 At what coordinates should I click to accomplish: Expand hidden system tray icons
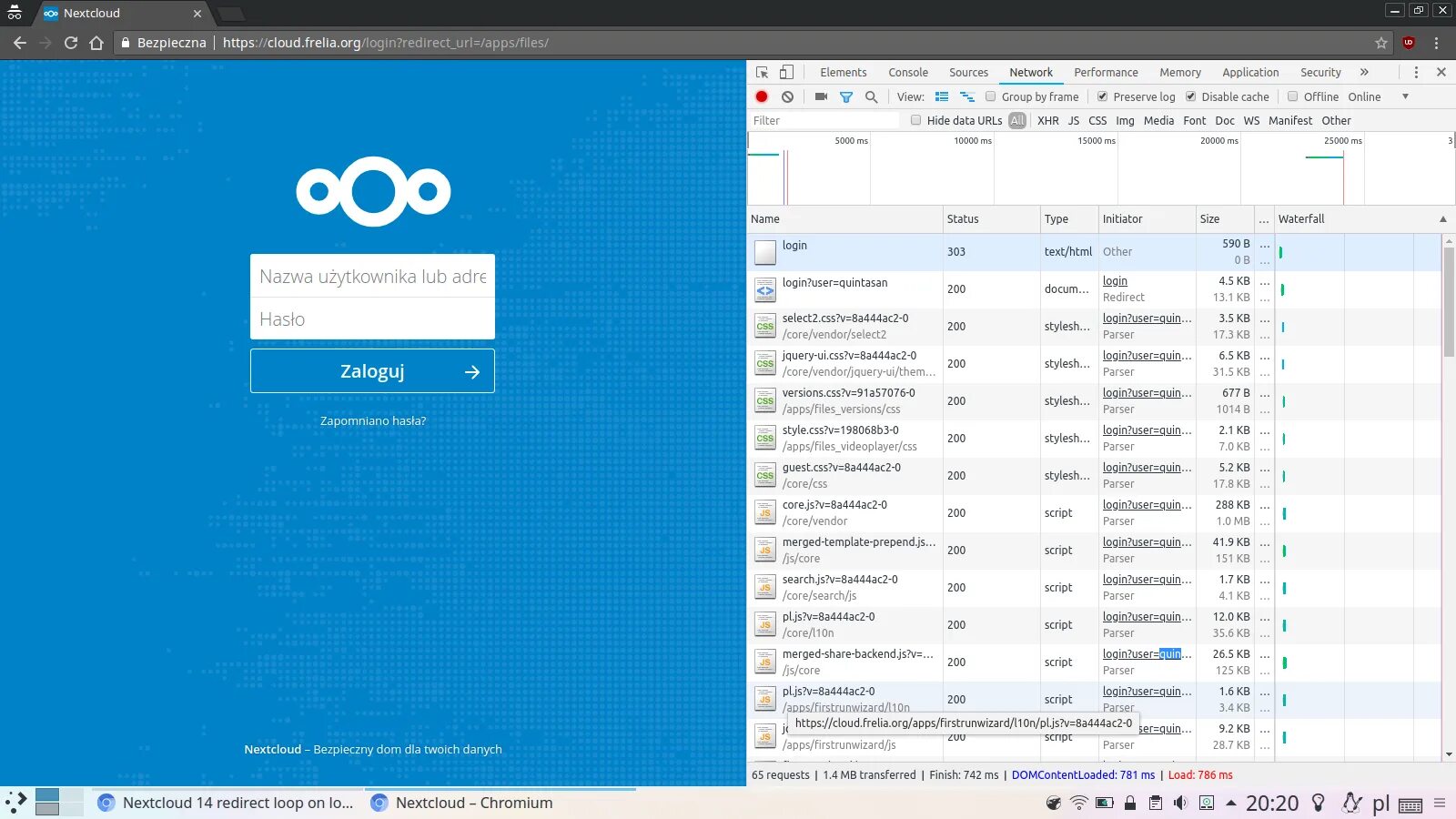(x=1231, y=803)
